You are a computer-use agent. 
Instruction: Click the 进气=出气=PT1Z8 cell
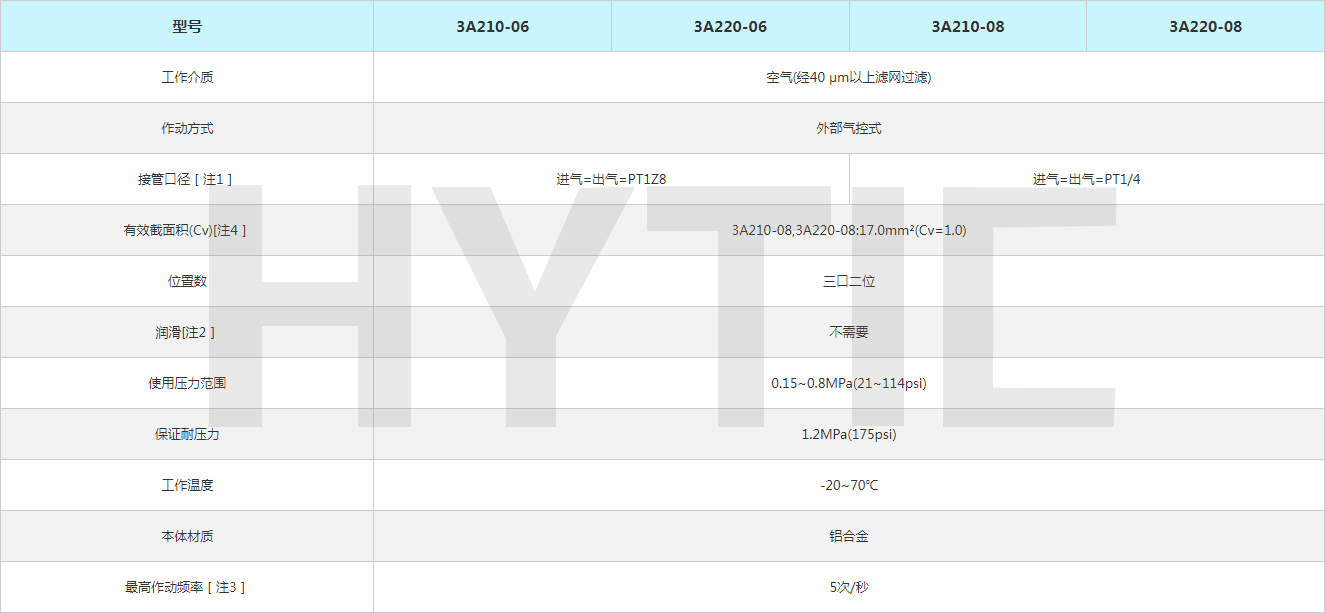pos(612,179)
